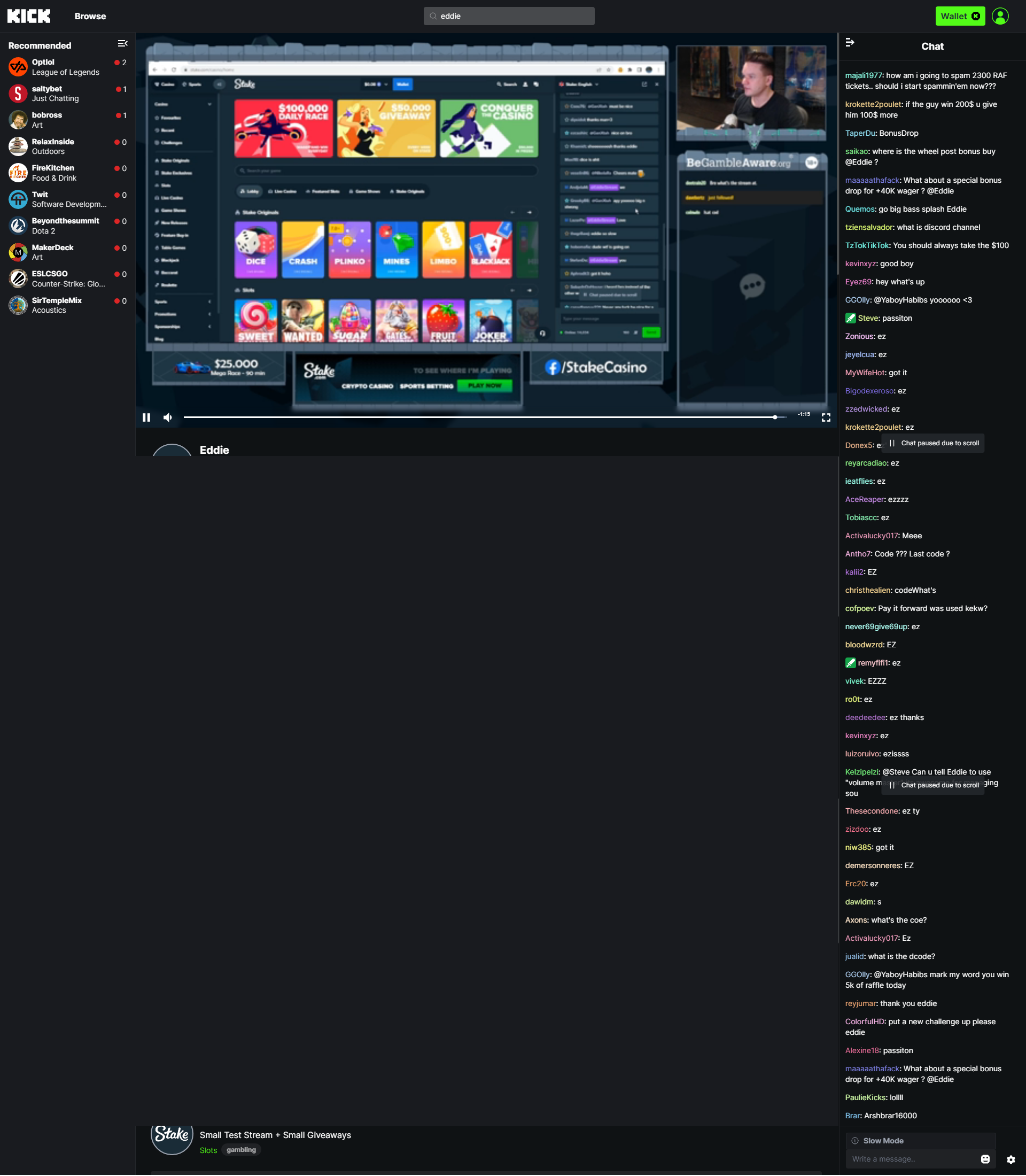This screenshot has height=1176, width=1026.
Task: Open the Optlol channel name
Action: (x=43, y=62)
